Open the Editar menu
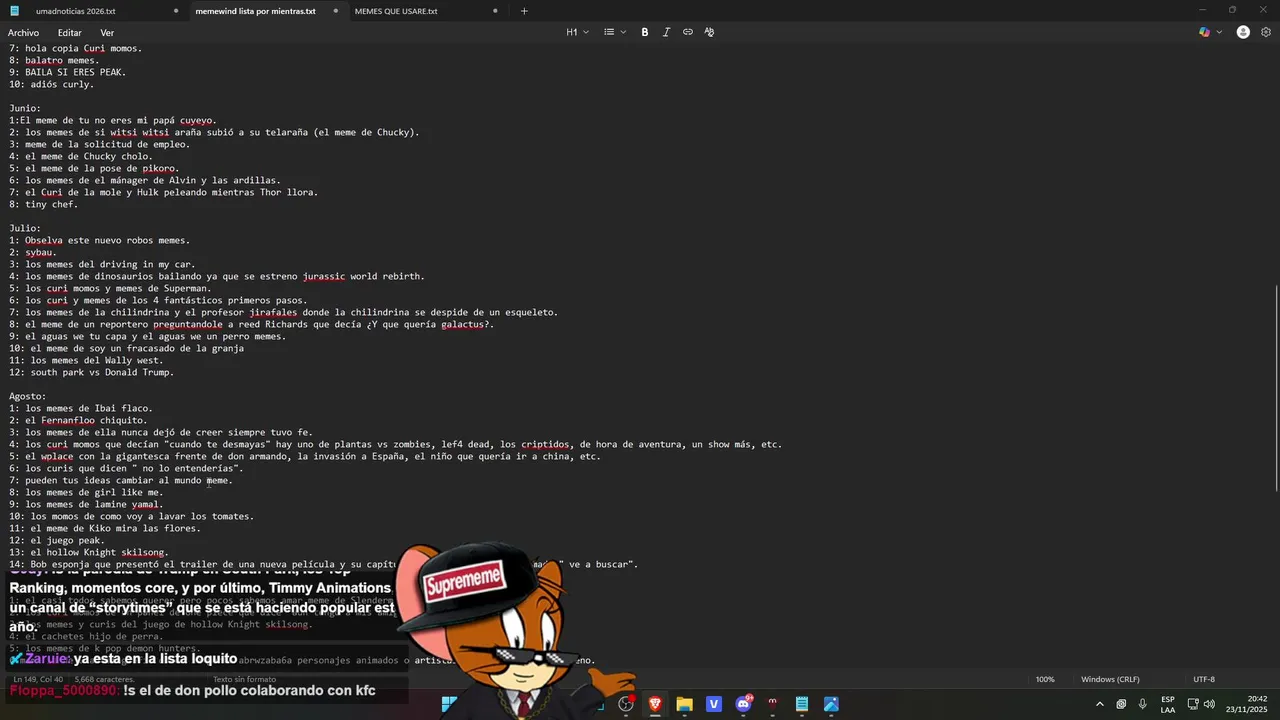 69,33
